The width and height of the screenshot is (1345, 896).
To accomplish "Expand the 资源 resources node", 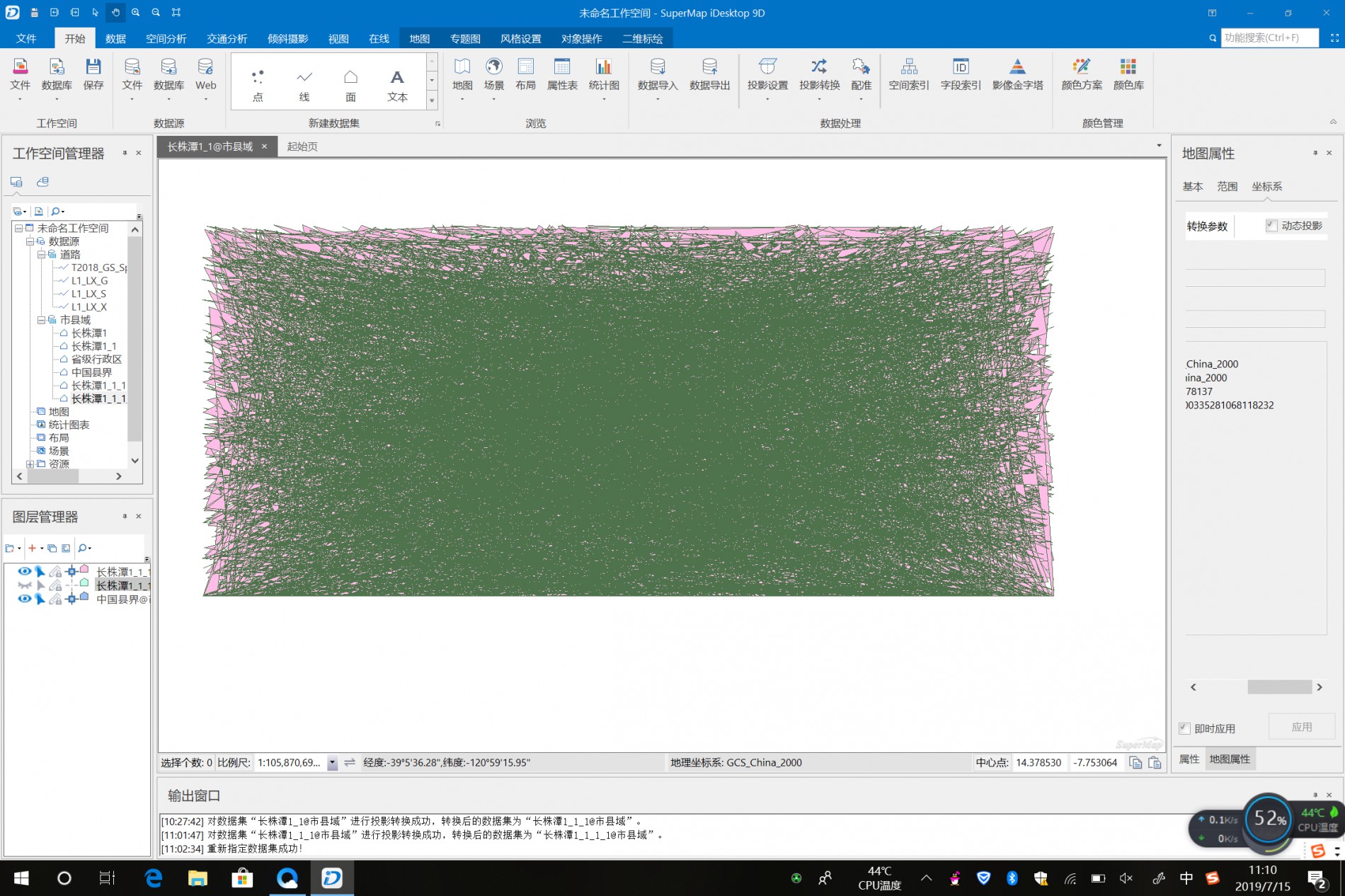I will (x=30, y=464).
